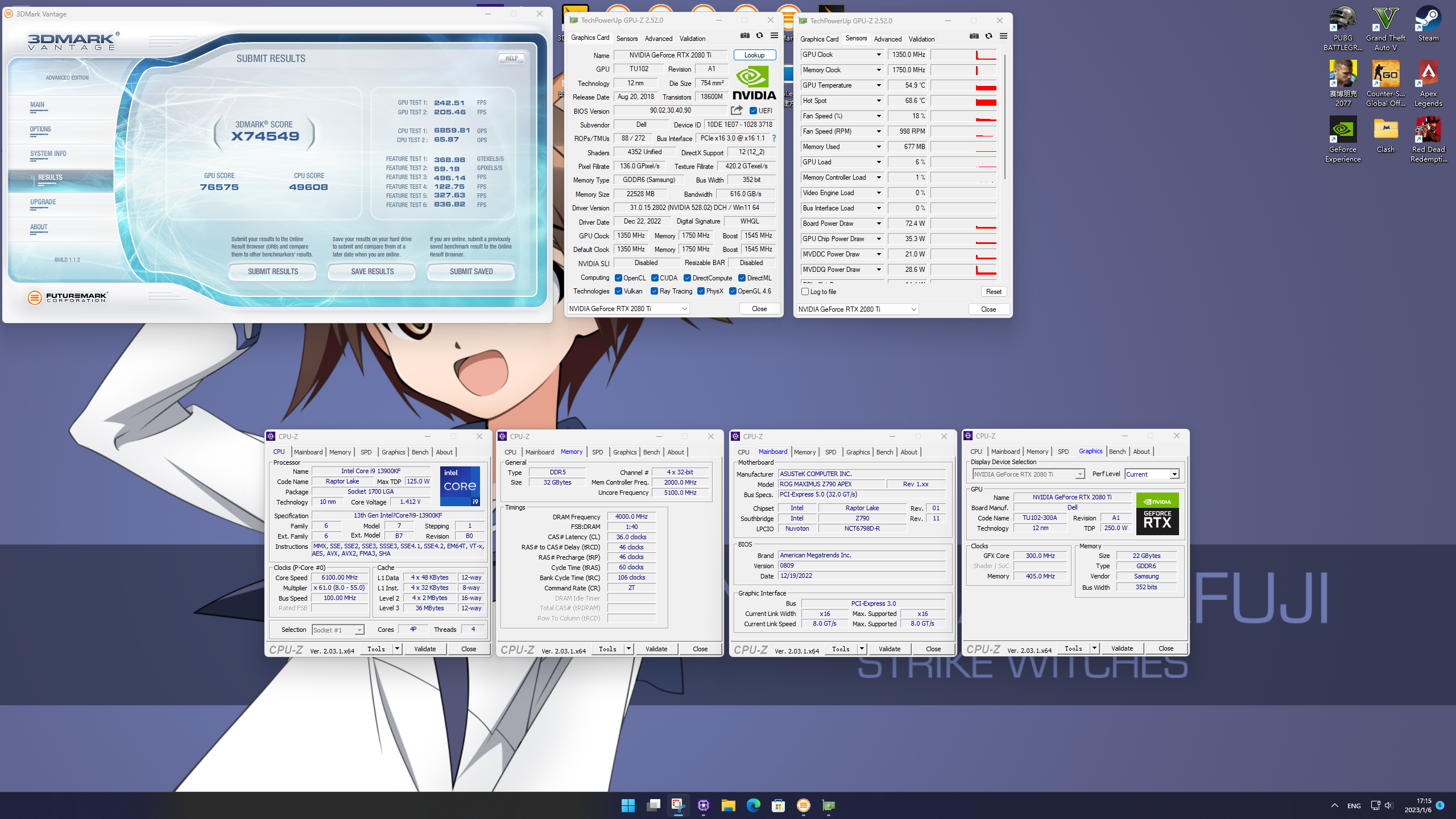Open Mainboard tab in CPU-Z CPU window
Image resolution: width=1456 pixels, height=819 pixels.
click(x=308, y=452)
